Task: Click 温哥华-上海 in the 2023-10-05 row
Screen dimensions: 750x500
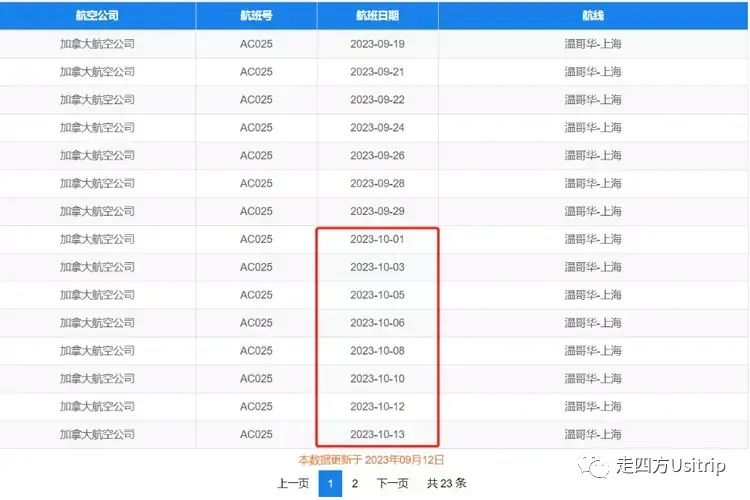Action: (x=593, y=295)
